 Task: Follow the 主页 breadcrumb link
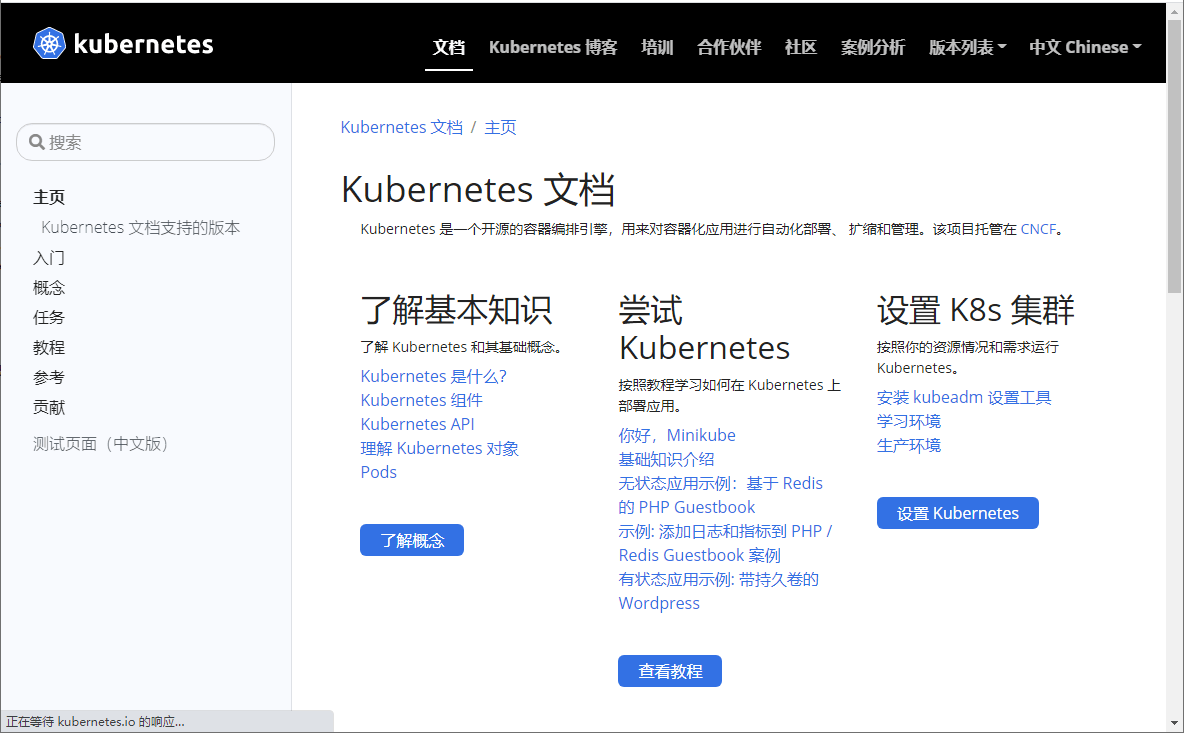[x=500, y=127]
